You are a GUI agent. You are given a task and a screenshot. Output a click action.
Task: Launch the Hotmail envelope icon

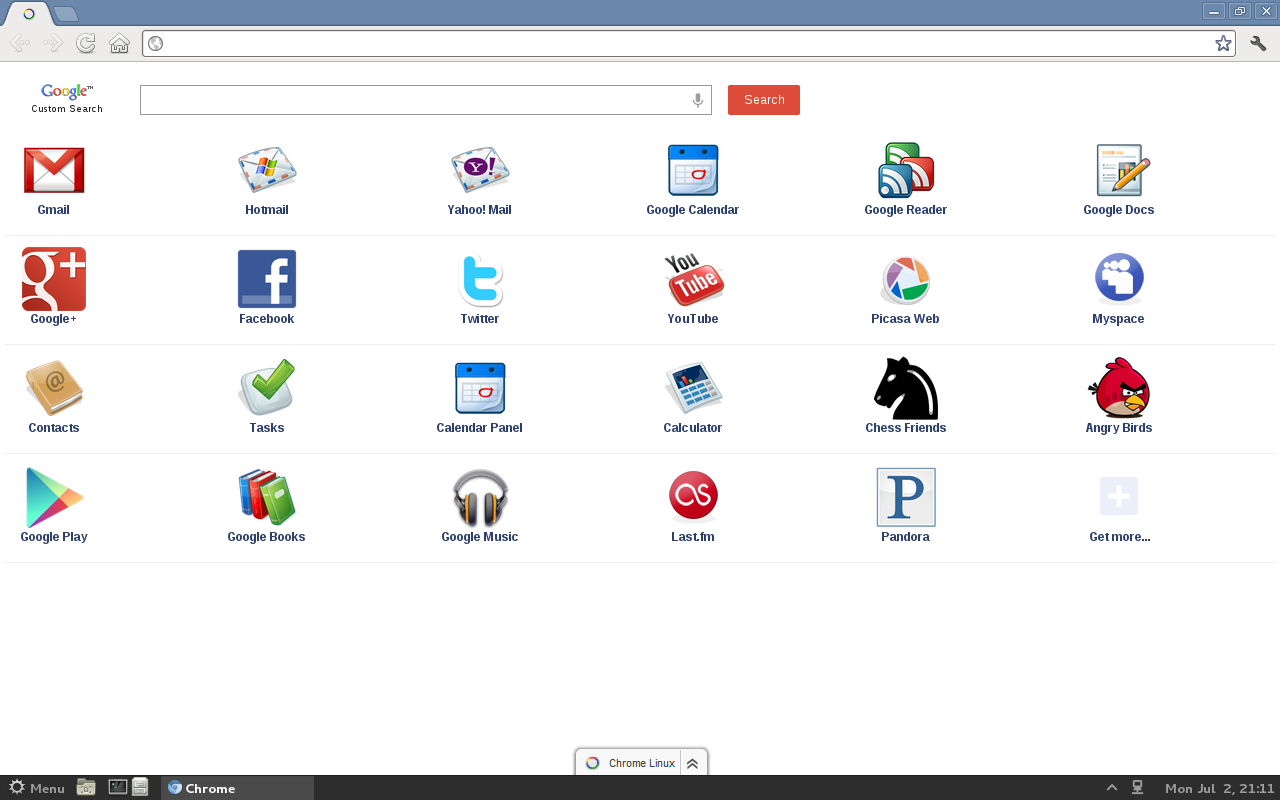pyautogui.click(x=267, y=170)
